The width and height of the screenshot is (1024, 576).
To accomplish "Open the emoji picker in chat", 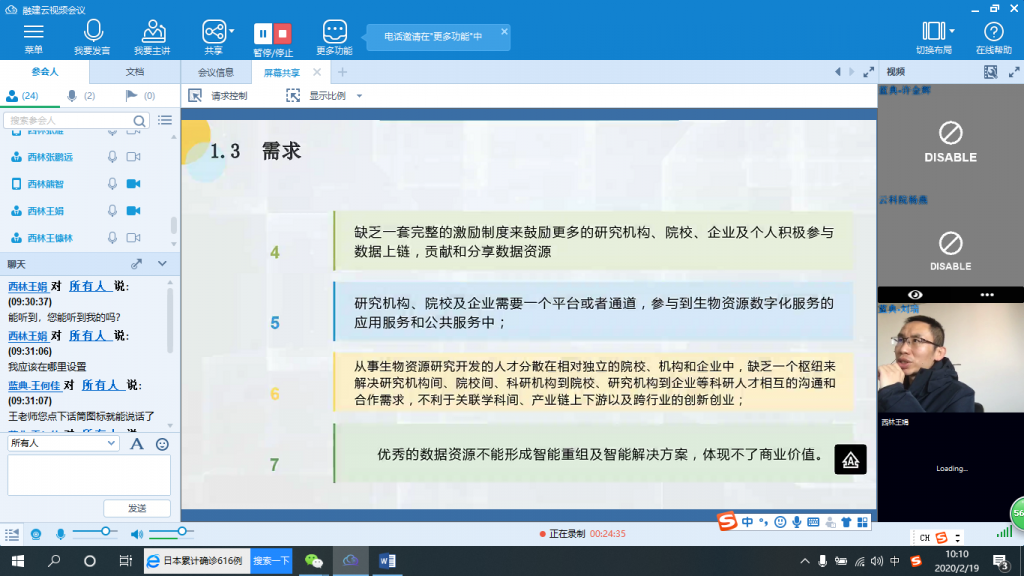I will point(162,443).
